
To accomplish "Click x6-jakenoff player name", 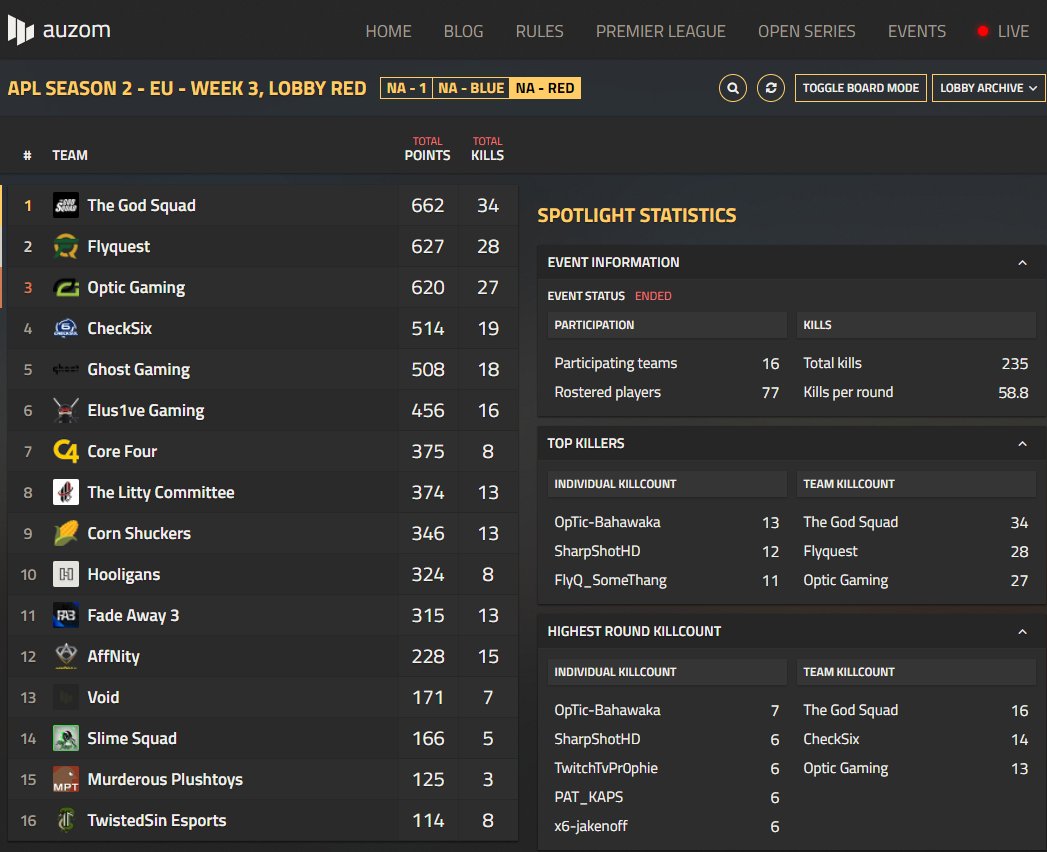I will click(590, 826).
